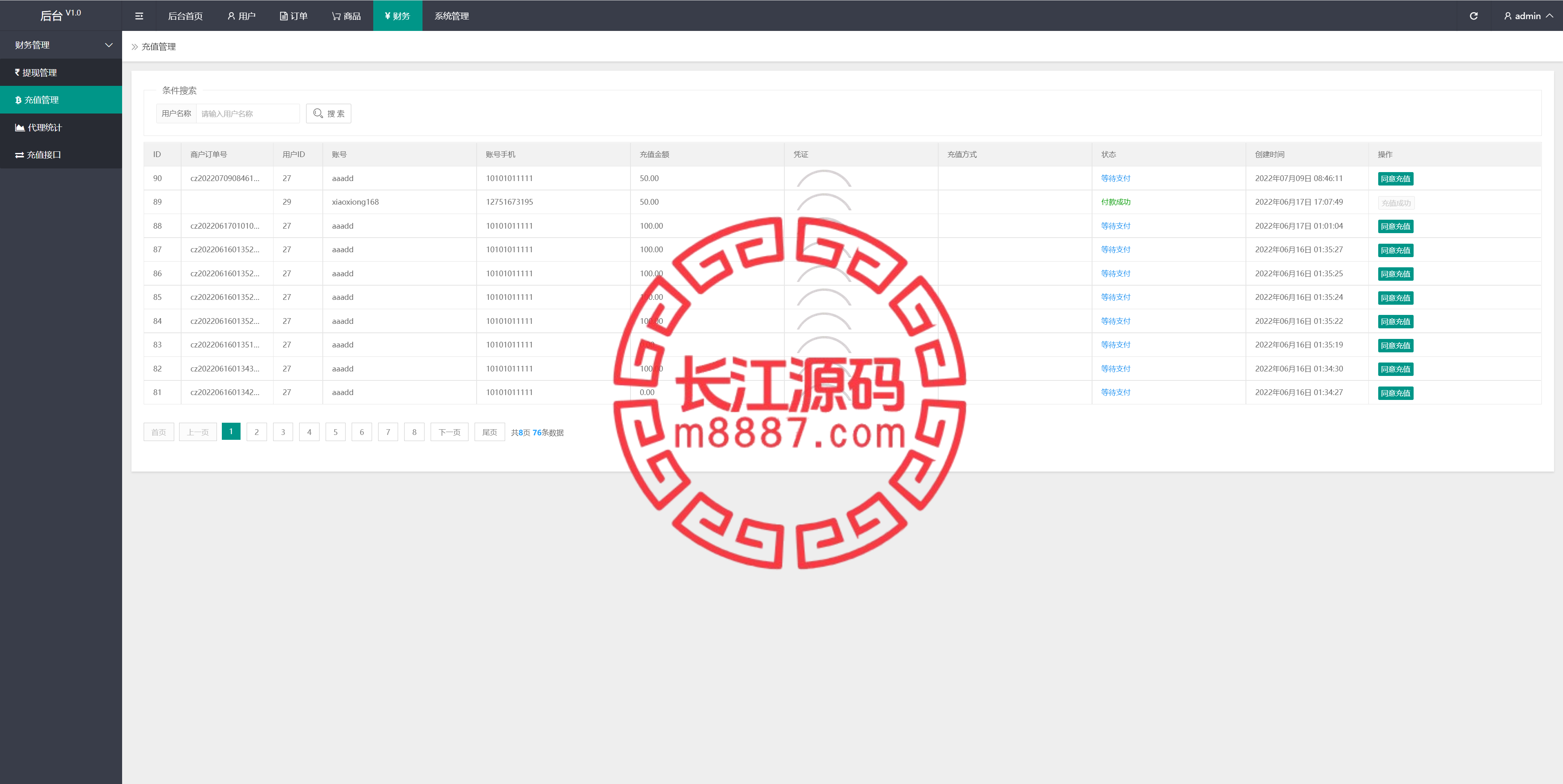The width and height of the screenshot is (1563, 784).
Task: Collapse the 财务管理 sidebar group
Action: 61,45
